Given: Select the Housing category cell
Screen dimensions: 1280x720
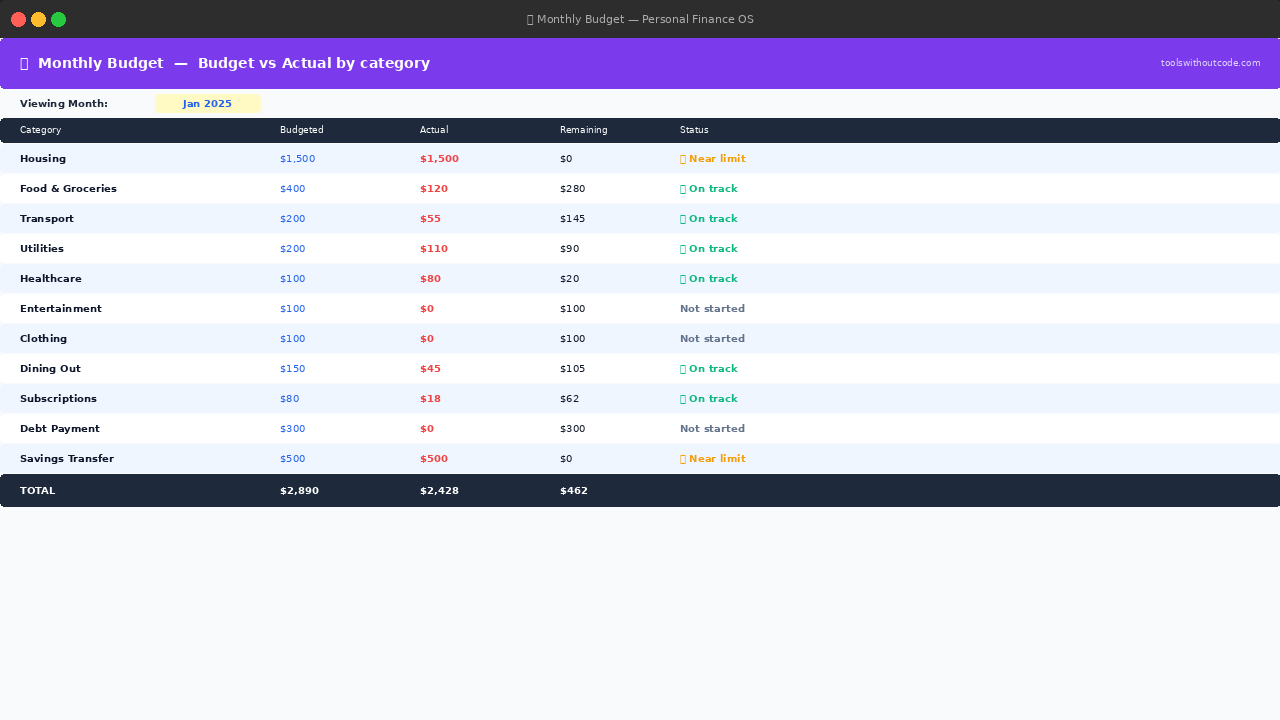Looking at the screenshot, I should pos(43,159).
